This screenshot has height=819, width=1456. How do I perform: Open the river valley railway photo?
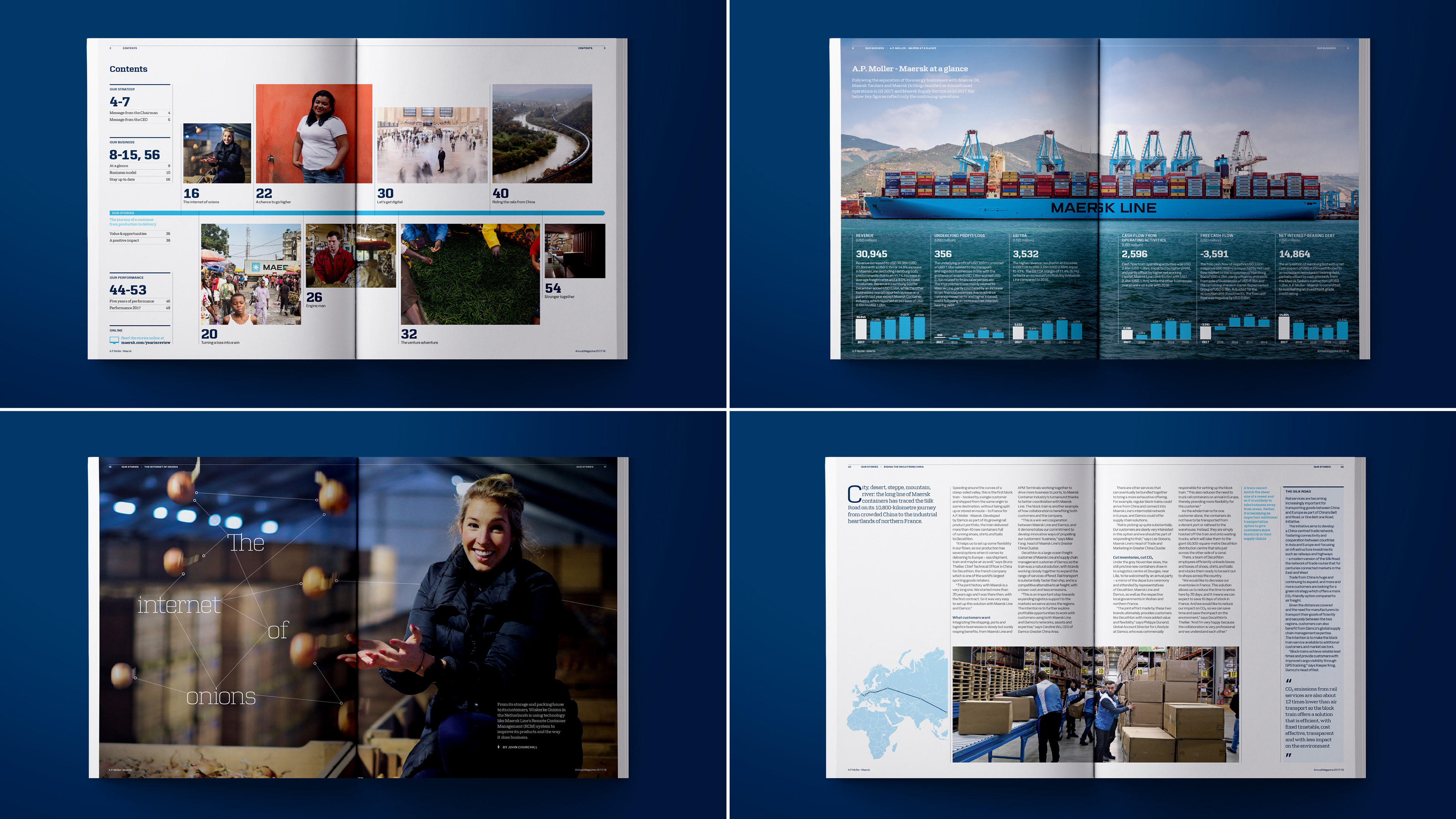542,133
